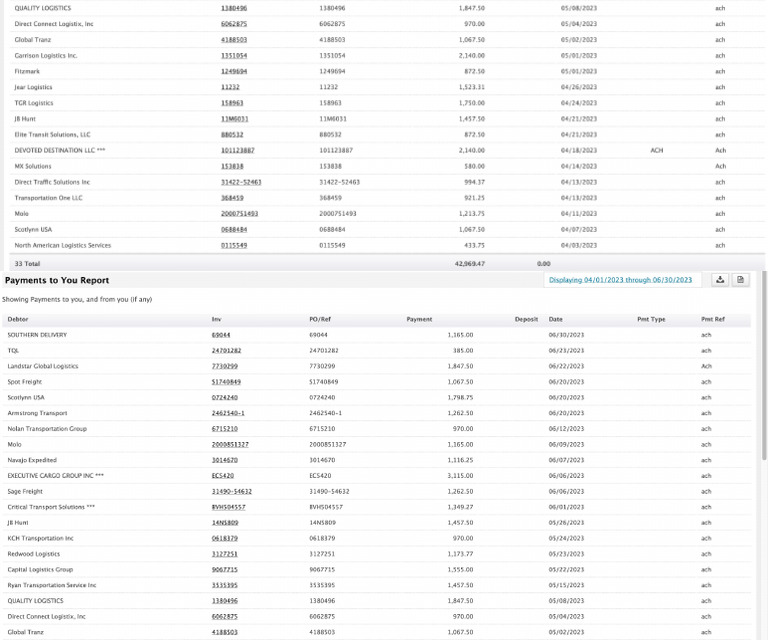Image resolution: width=768 pixels, height=640 pixels.
Task: Click the download report icon
Action: (720, 280)
